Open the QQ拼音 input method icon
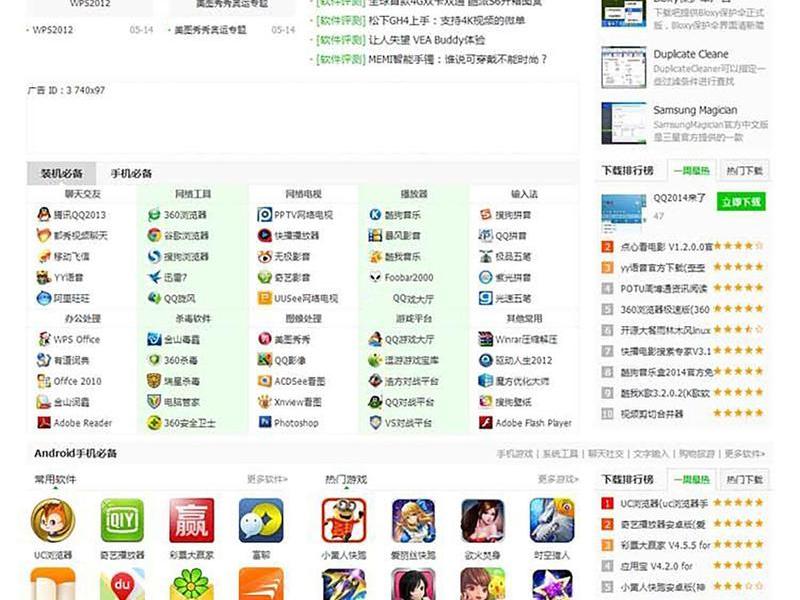Screen dimensions: 800x600 coord(485,235)
